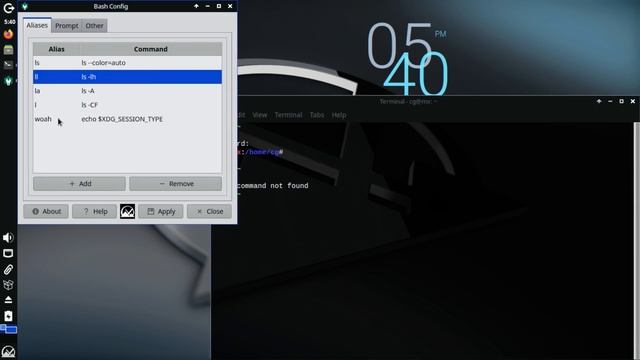Click the Terminal window scrollbar

pyautogui.click(x=637, y=241)
